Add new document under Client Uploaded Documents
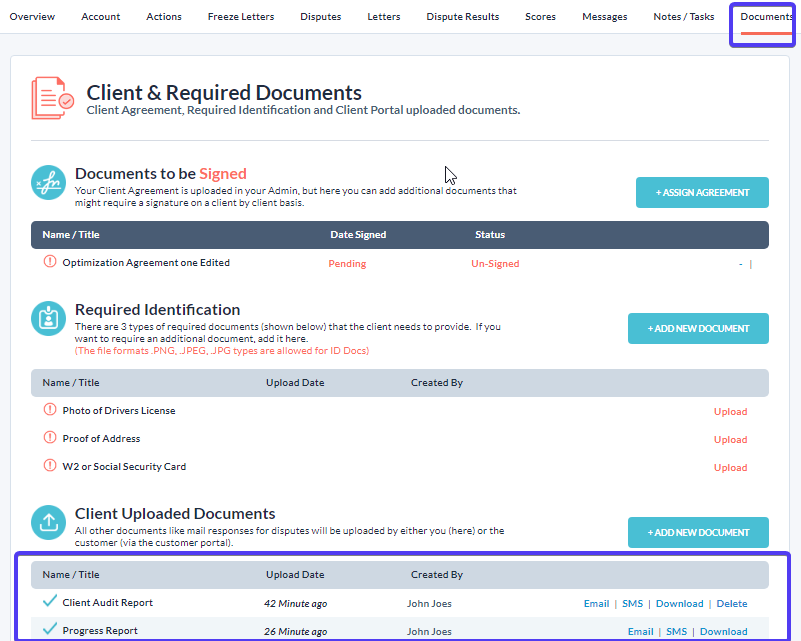Screen dimensions: 801x641 698,532
